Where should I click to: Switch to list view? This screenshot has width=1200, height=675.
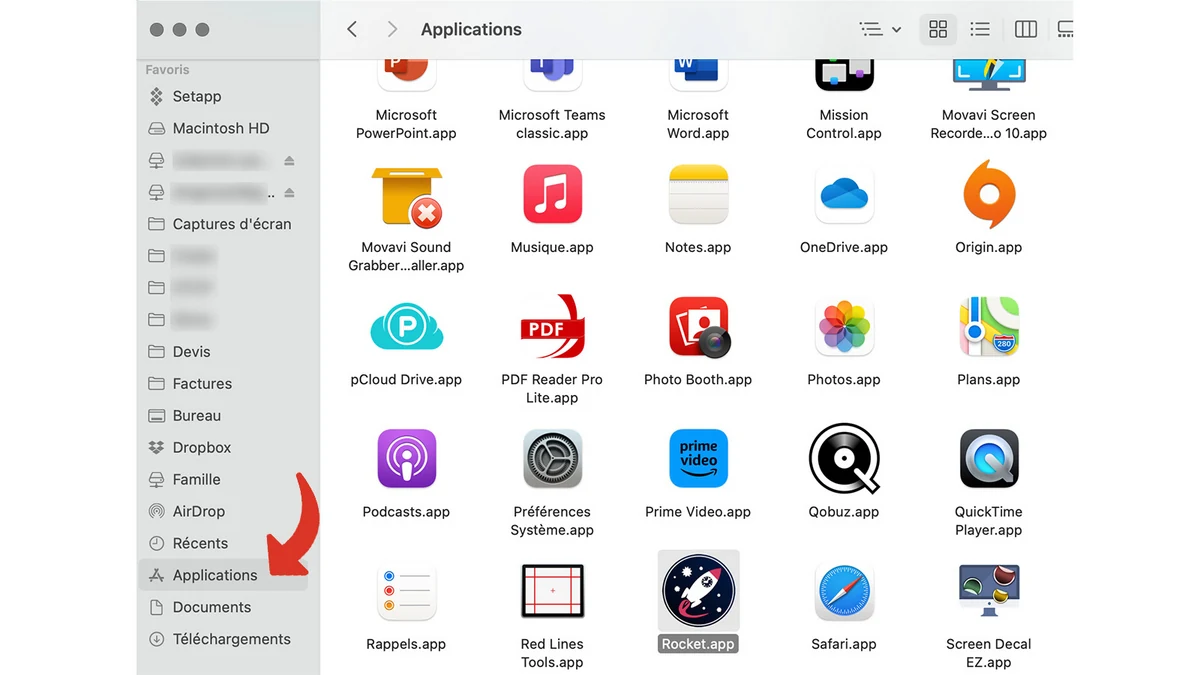[980, 29]
